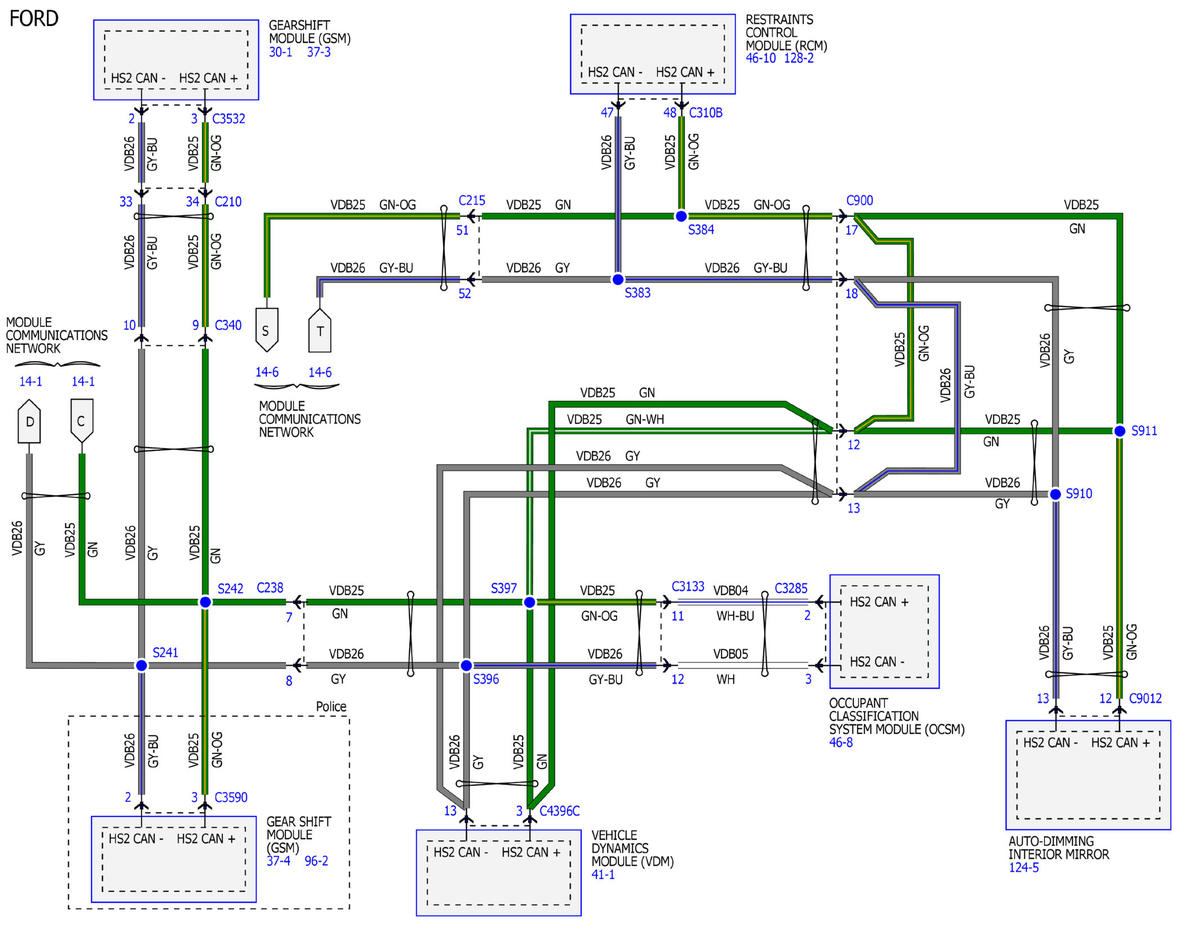This screenshot has height=927, width=1200.
Task: Click the 'Police' option label
Action: [331, 706]
